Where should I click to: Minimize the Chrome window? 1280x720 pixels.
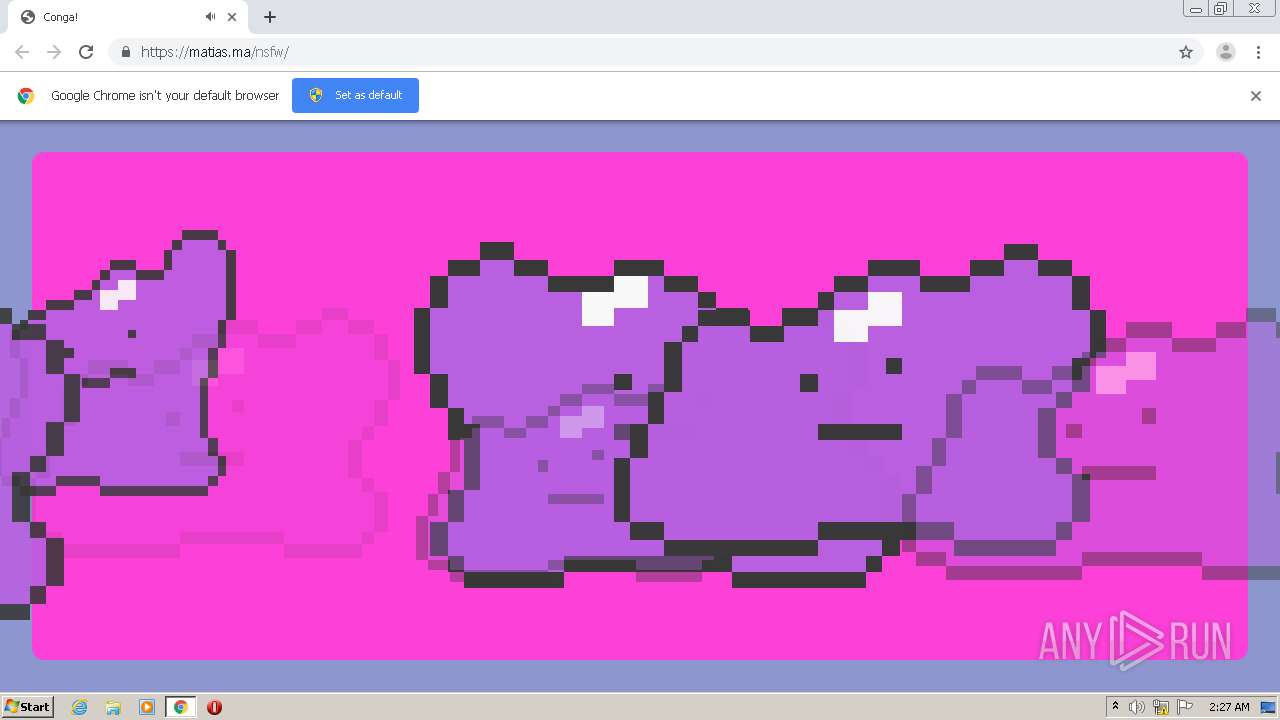[x=1196, y=9]
